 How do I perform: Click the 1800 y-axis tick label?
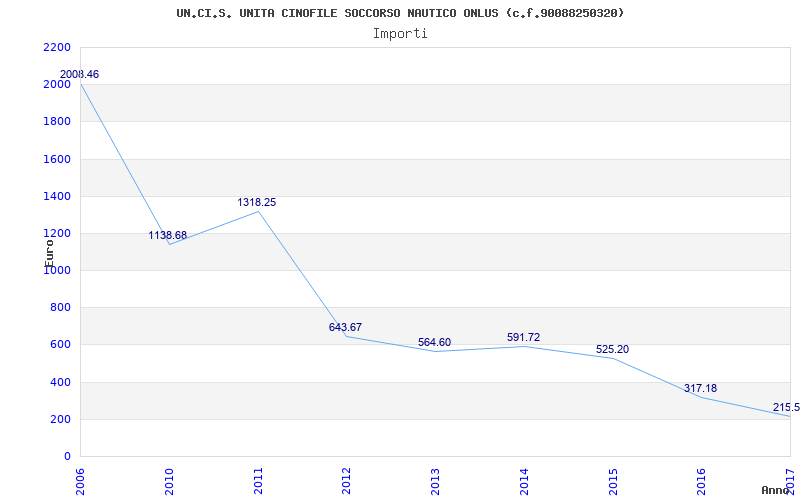(57, 122)
